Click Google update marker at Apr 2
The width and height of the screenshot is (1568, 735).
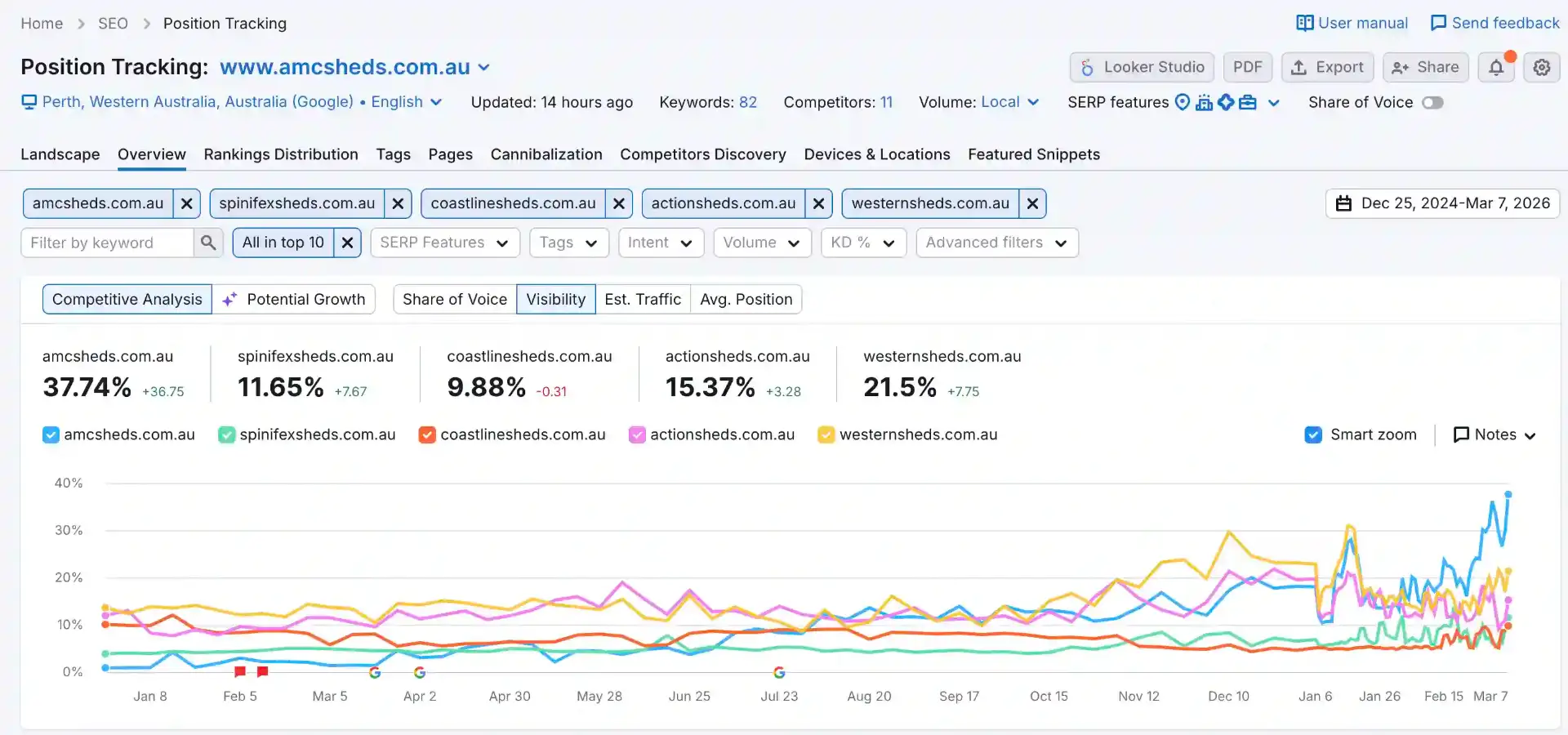tap(420, 672)
